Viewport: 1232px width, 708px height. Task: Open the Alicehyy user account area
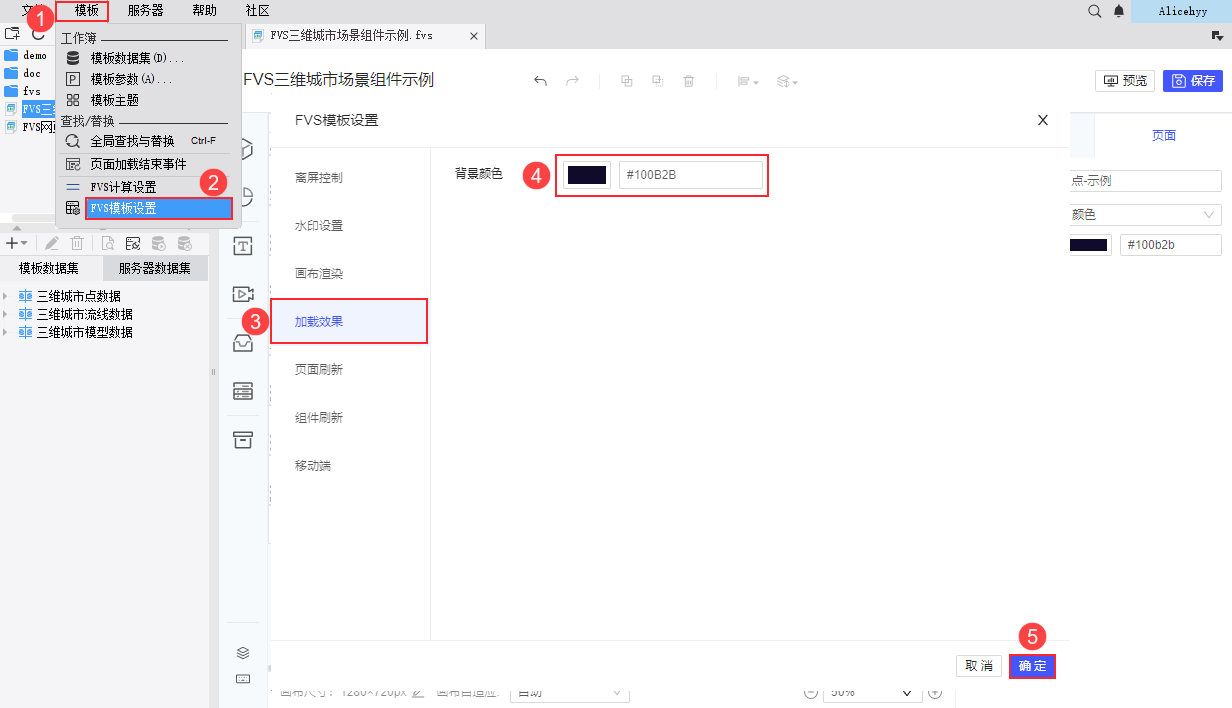[x=1181, y=11]
